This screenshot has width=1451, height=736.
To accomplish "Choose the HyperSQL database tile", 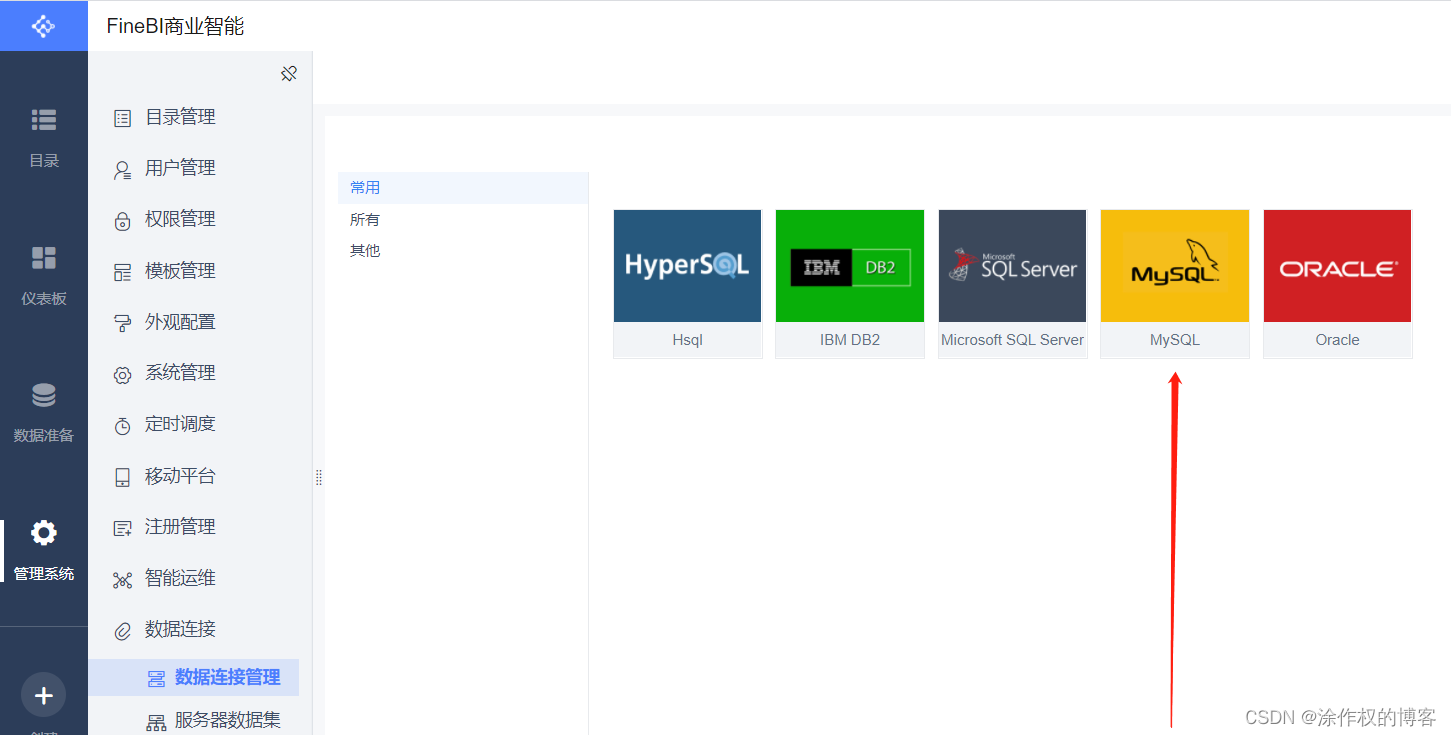I will pyautogui.click(x=688, y=284).
